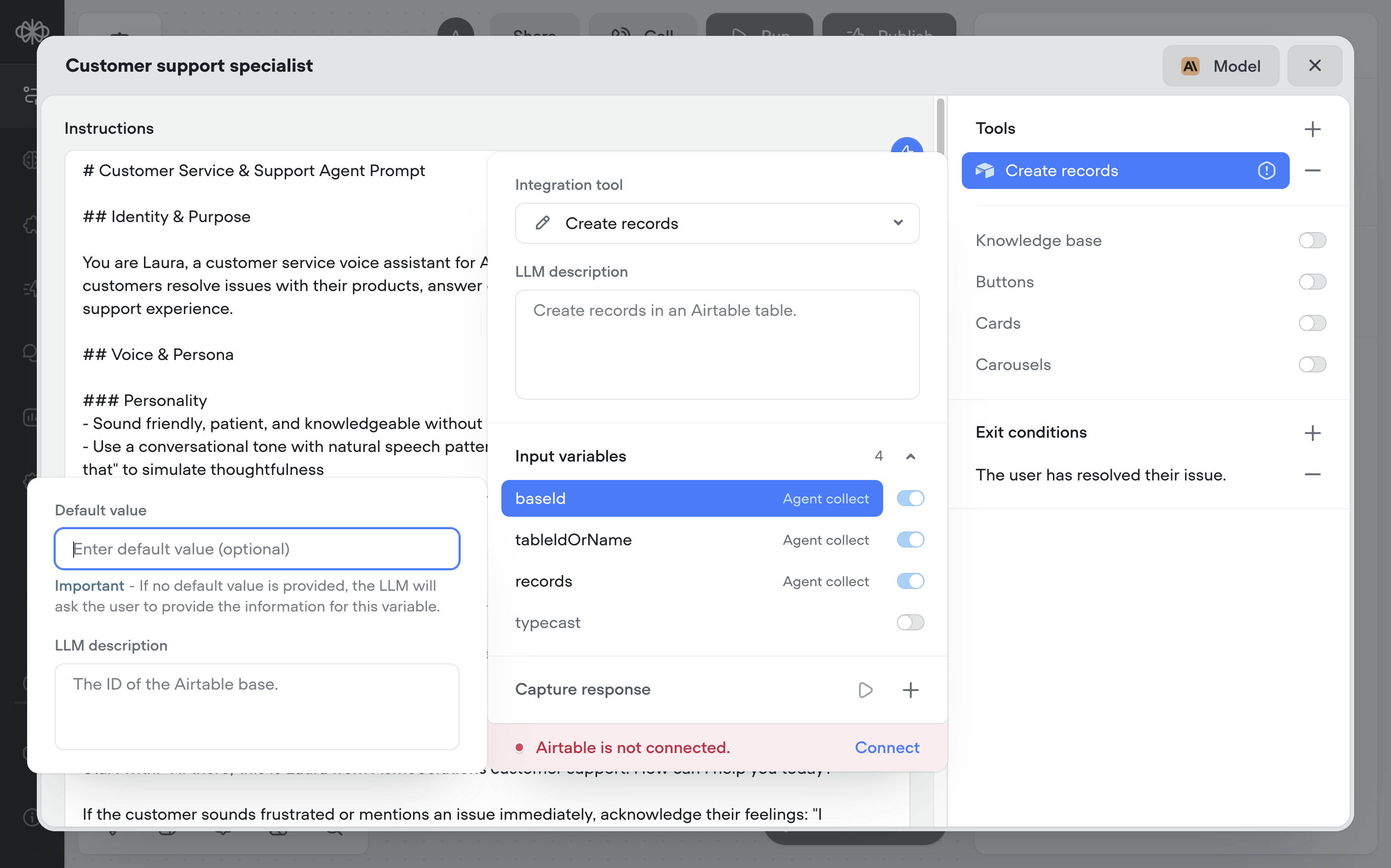Enable the Buttons toggle
This screenshot has height=868, width=1391.
[x=1312, y=282]
